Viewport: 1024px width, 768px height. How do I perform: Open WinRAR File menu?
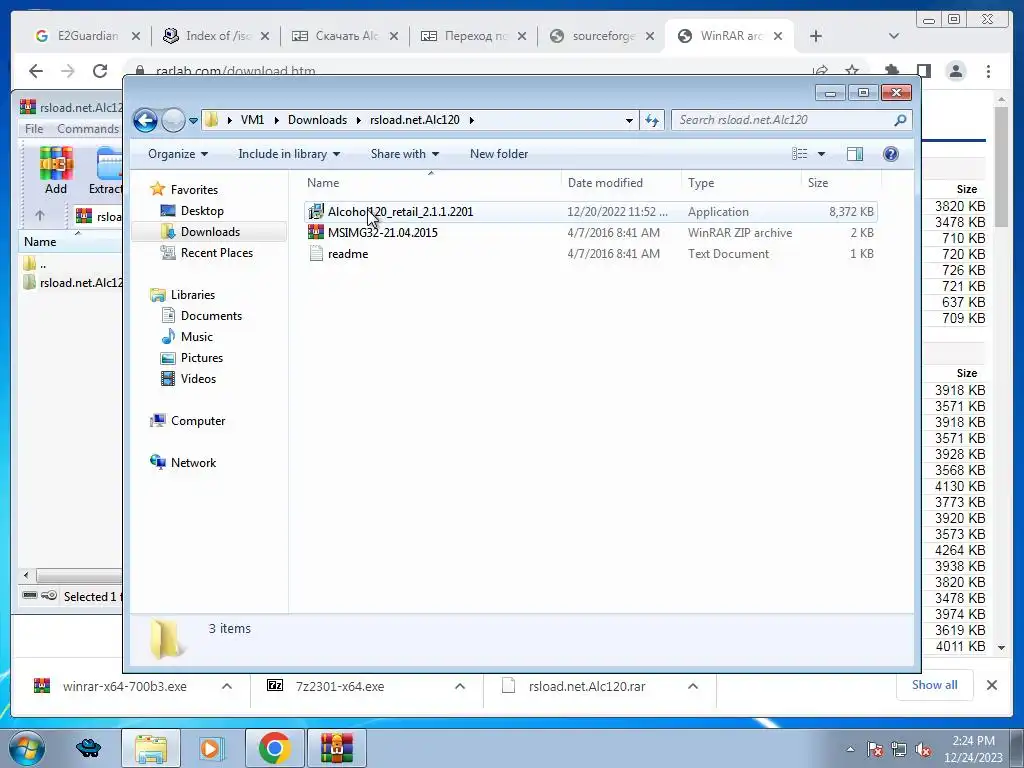click(34, 129)
